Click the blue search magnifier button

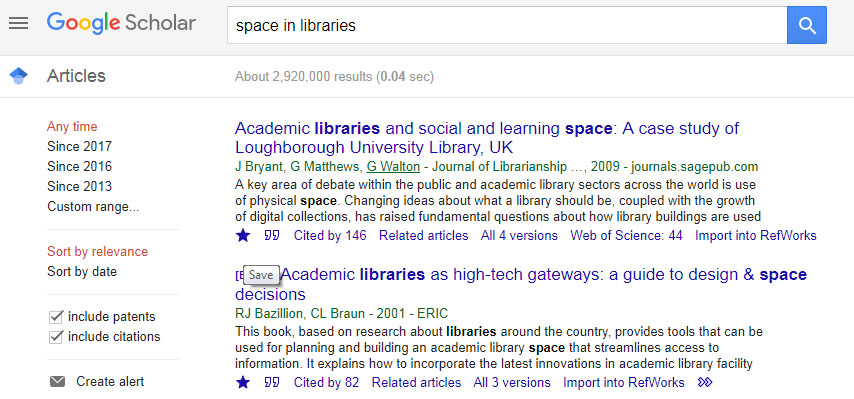click(807, 25)
